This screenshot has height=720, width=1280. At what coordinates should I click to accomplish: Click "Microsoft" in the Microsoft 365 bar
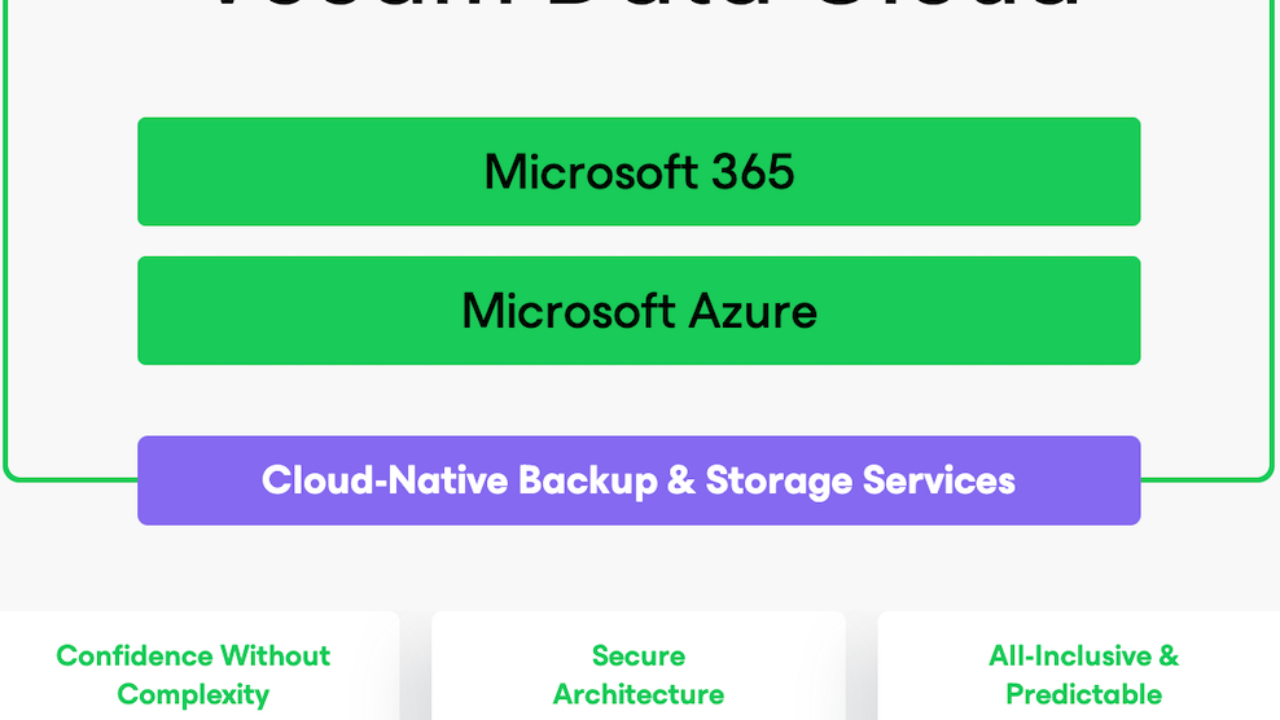point(592,172)
